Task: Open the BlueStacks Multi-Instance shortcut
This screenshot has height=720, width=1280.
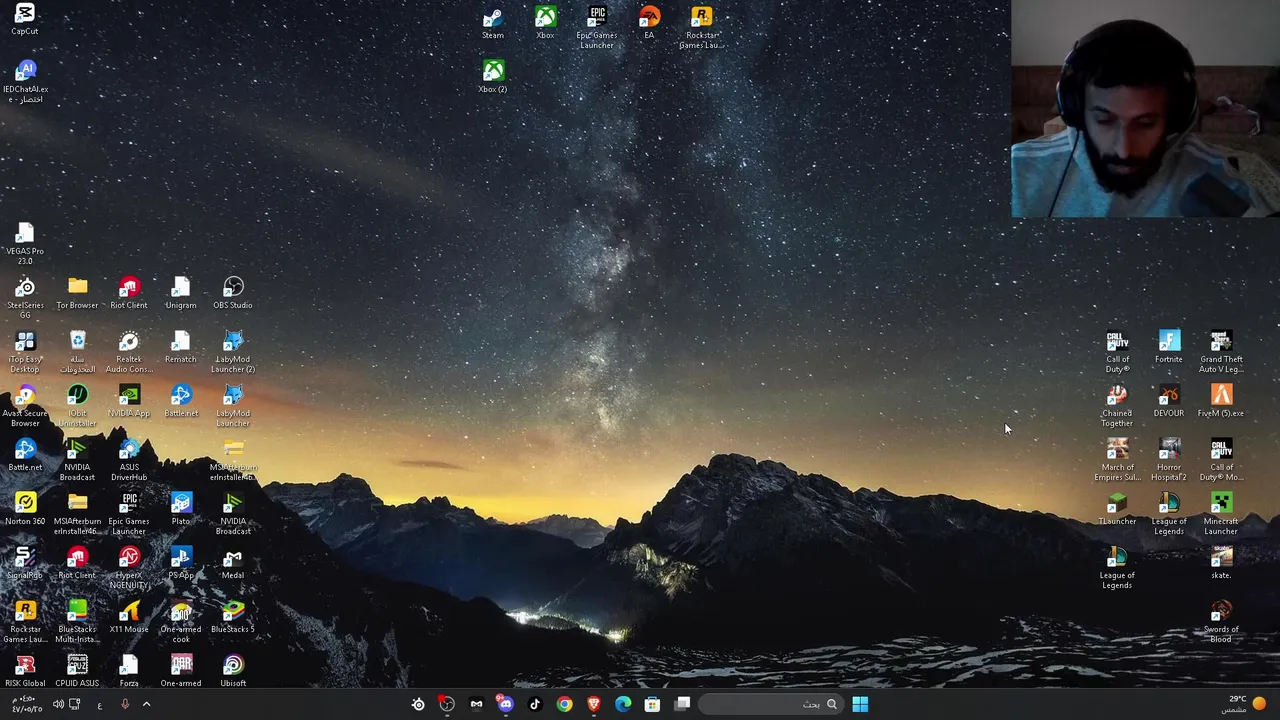Action: (x=77, y=621)
